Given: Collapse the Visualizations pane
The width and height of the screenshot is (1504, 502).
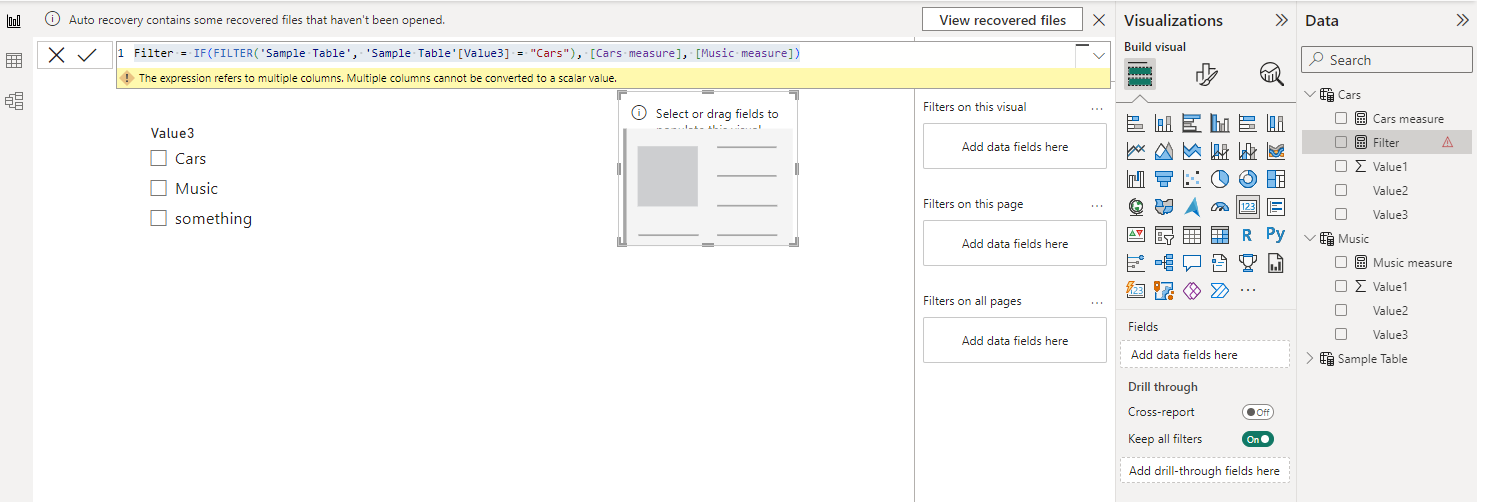Looking at the screenshot, I should point(1281,20).
